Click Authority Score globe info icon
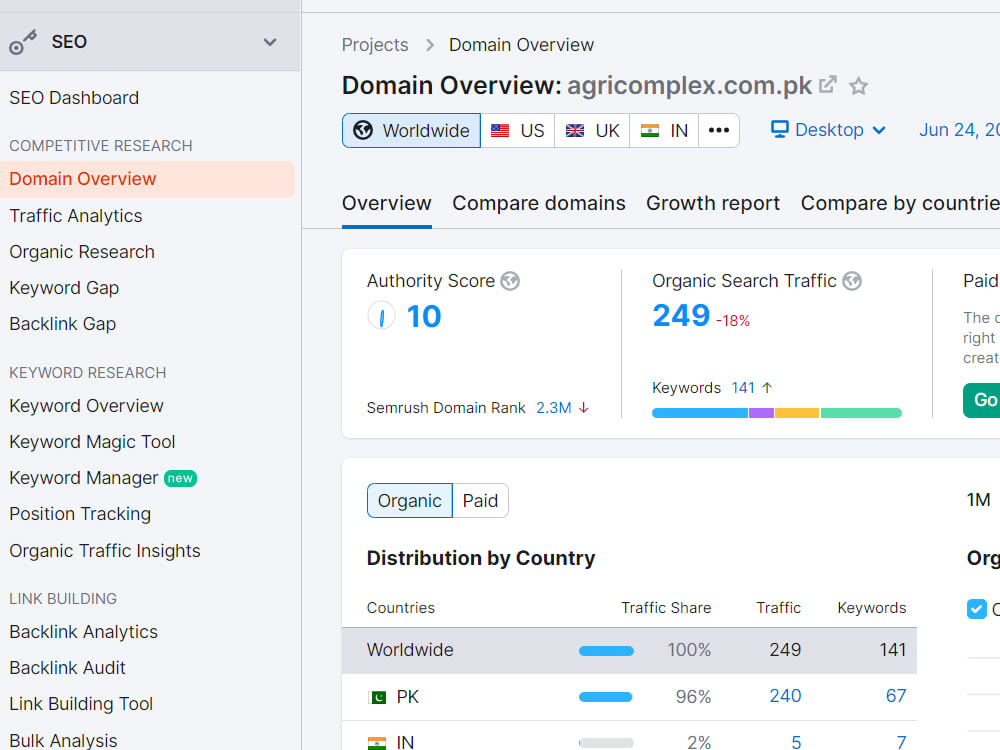This screenshot has width=1000, height=750. click(x=510, y=281)
